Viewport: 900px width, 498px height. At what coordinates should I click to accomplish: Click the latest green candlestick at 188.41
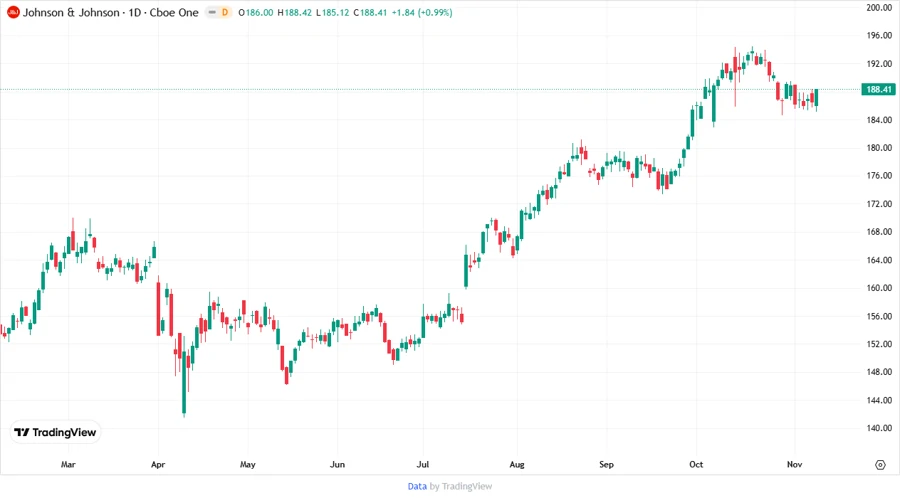tap(816, 98)
